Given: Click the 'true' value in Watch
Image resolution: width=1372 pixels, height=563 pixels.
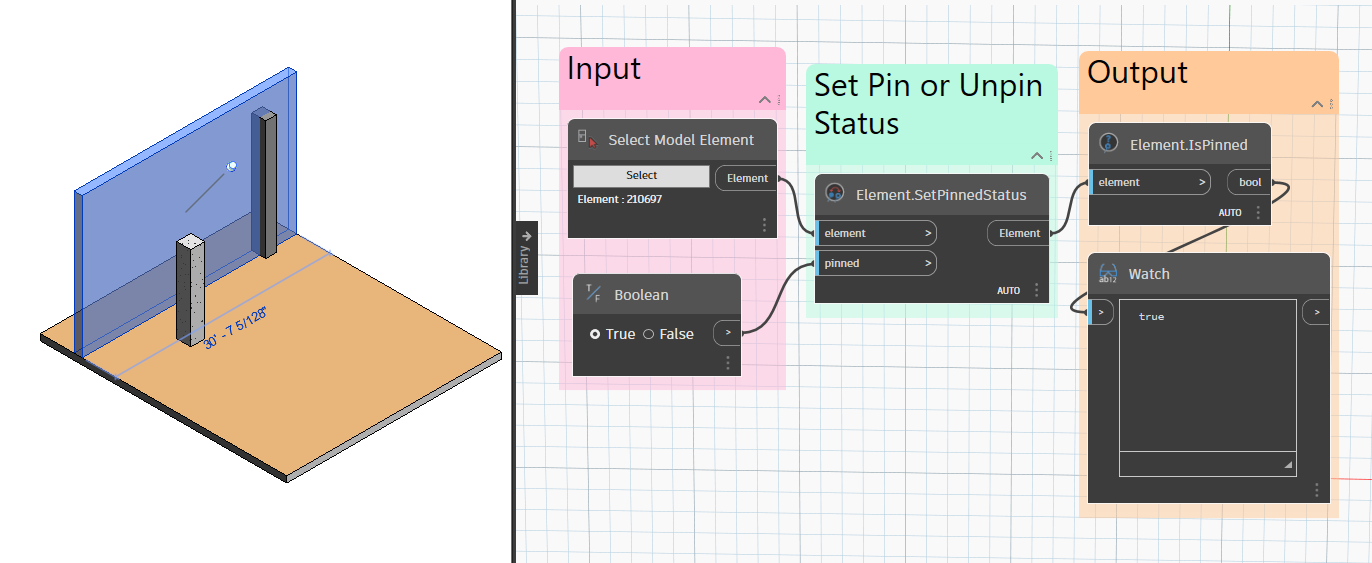Looking at the screenshot, I should click(x=1151, y=316).
